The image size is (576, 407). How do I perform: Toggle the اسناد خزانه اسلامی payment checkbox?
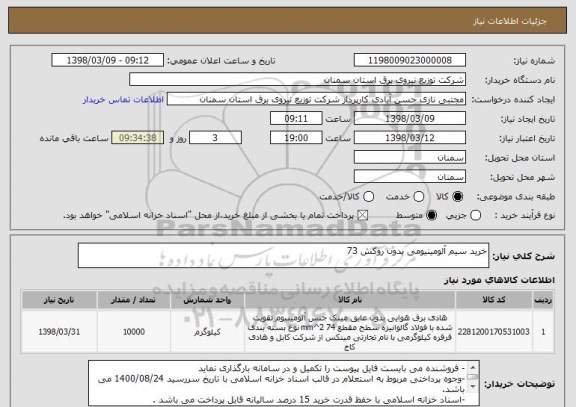(x=363, y=216)
